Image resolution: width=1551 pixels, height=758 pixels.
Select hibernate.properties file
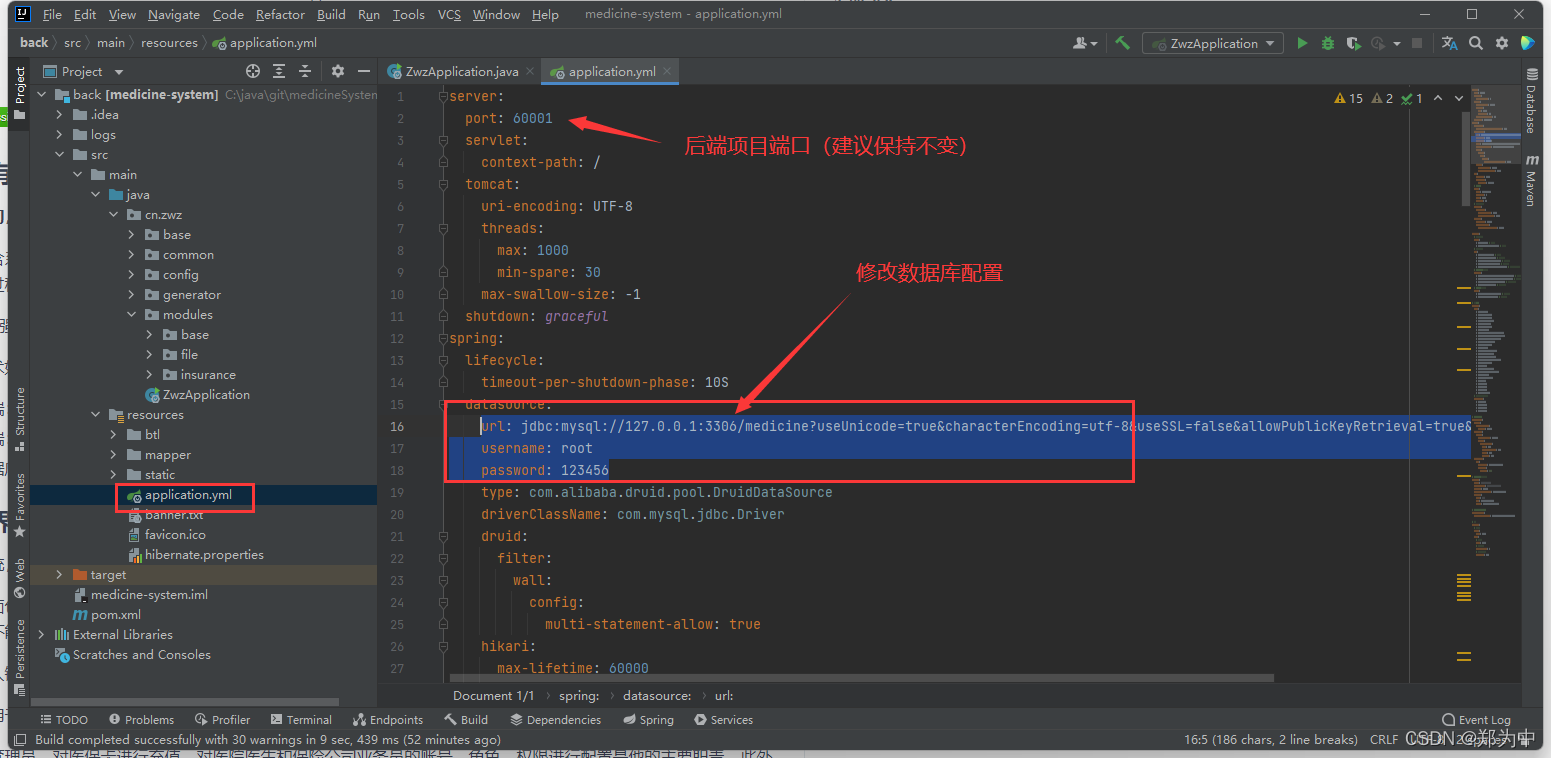196,554
